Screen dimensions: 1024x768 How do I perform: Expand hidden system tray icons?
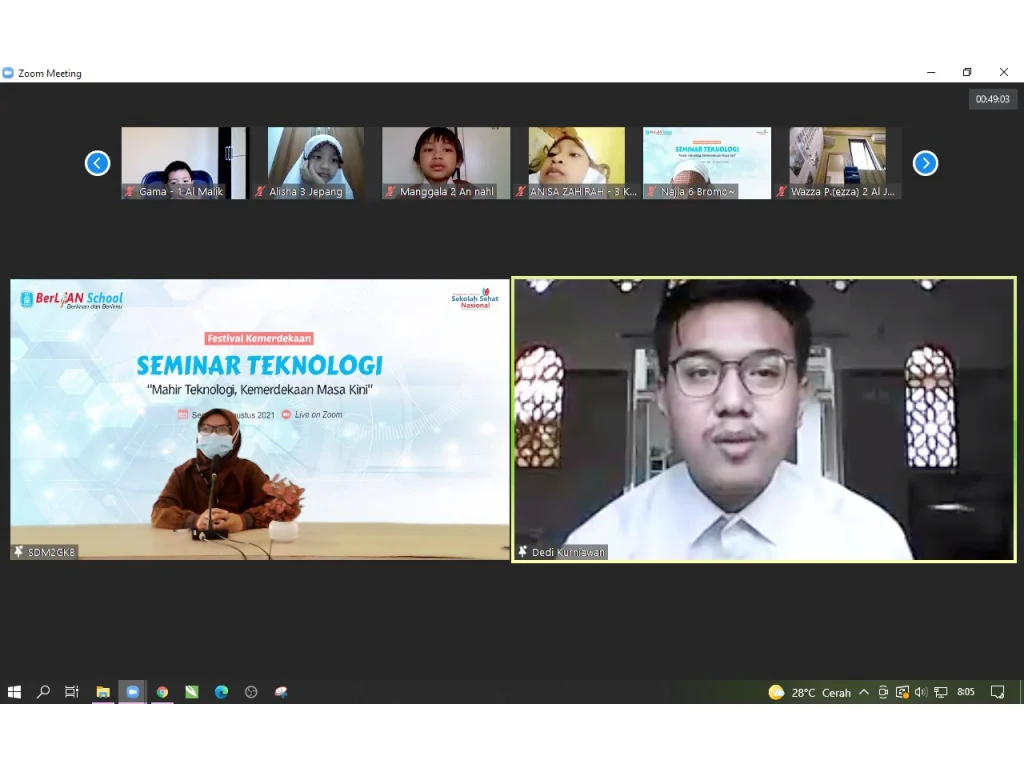[864, 692]
